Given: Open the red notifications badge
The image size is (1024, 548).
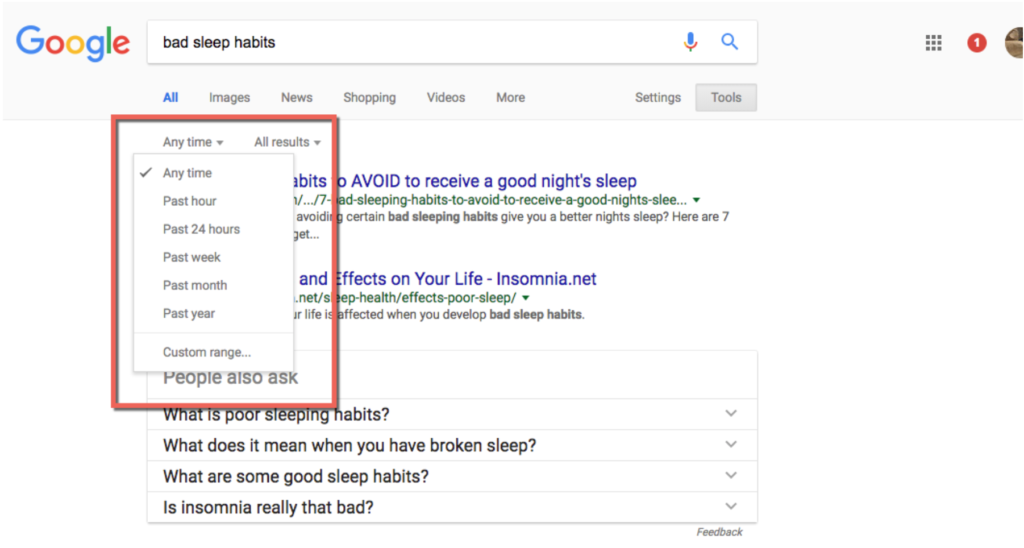Looking at the screenshot, I should pyautogui.click(x=976, y=43).
